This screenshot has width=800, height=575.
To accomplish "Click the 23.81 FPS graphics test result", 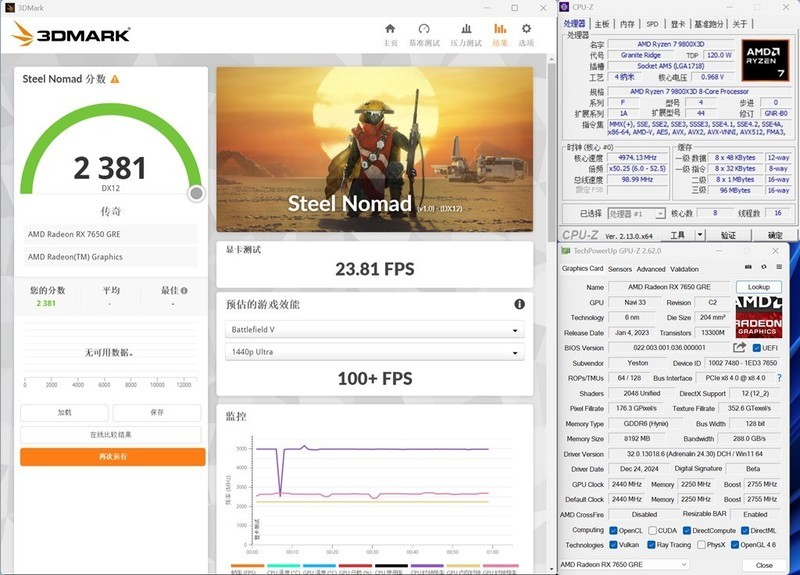I will 374,269.
